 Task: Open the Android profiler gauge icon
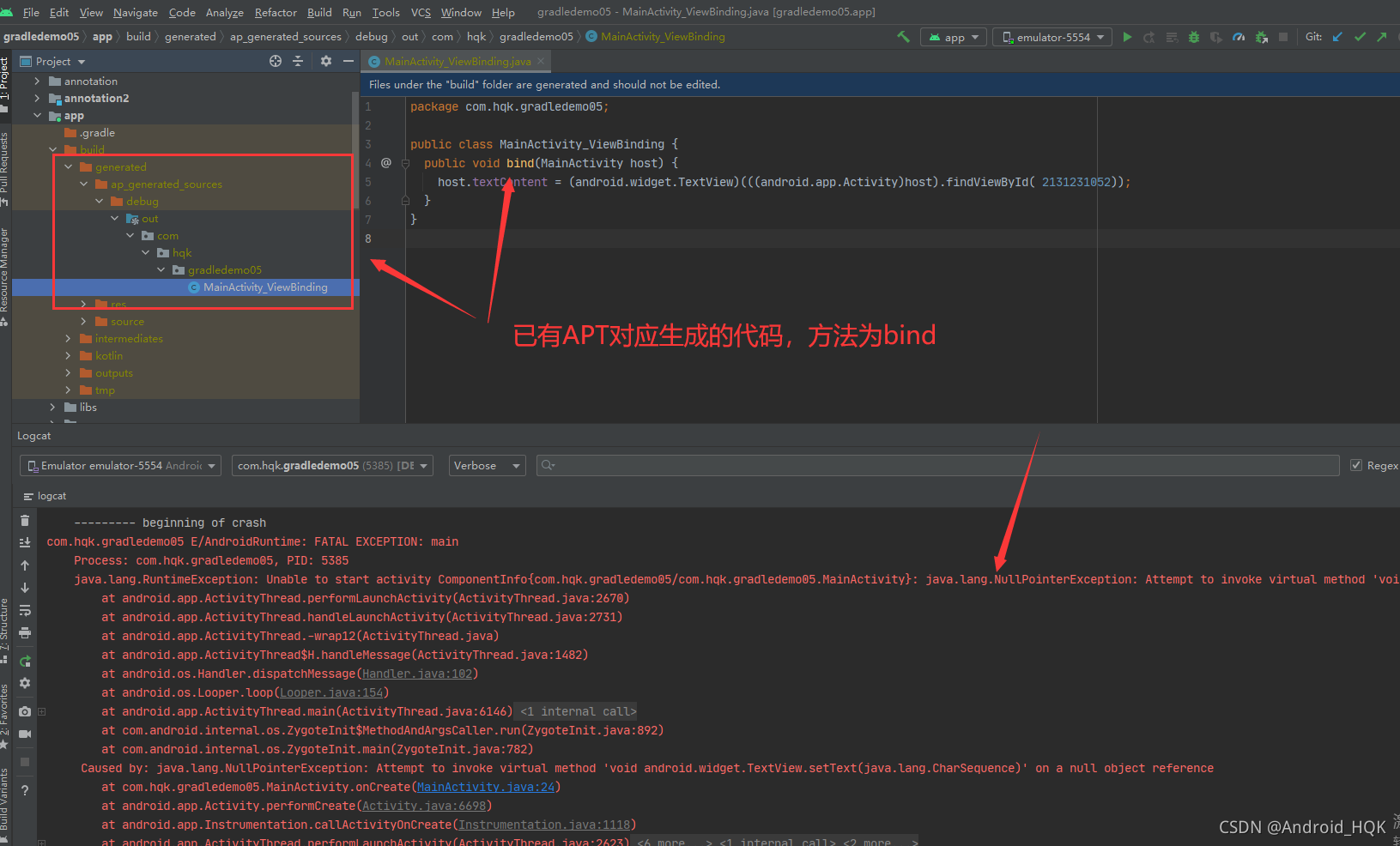pos(1239,37)
